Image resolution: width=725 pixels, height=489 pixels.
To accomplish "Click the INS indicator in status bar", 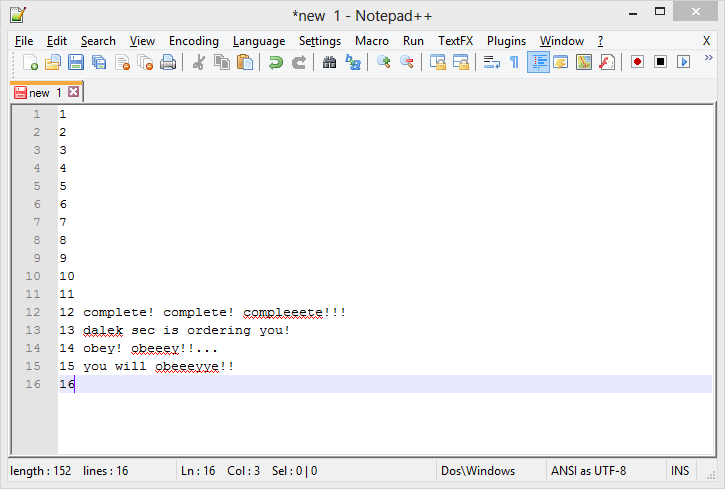I will (x=680, y=470).
